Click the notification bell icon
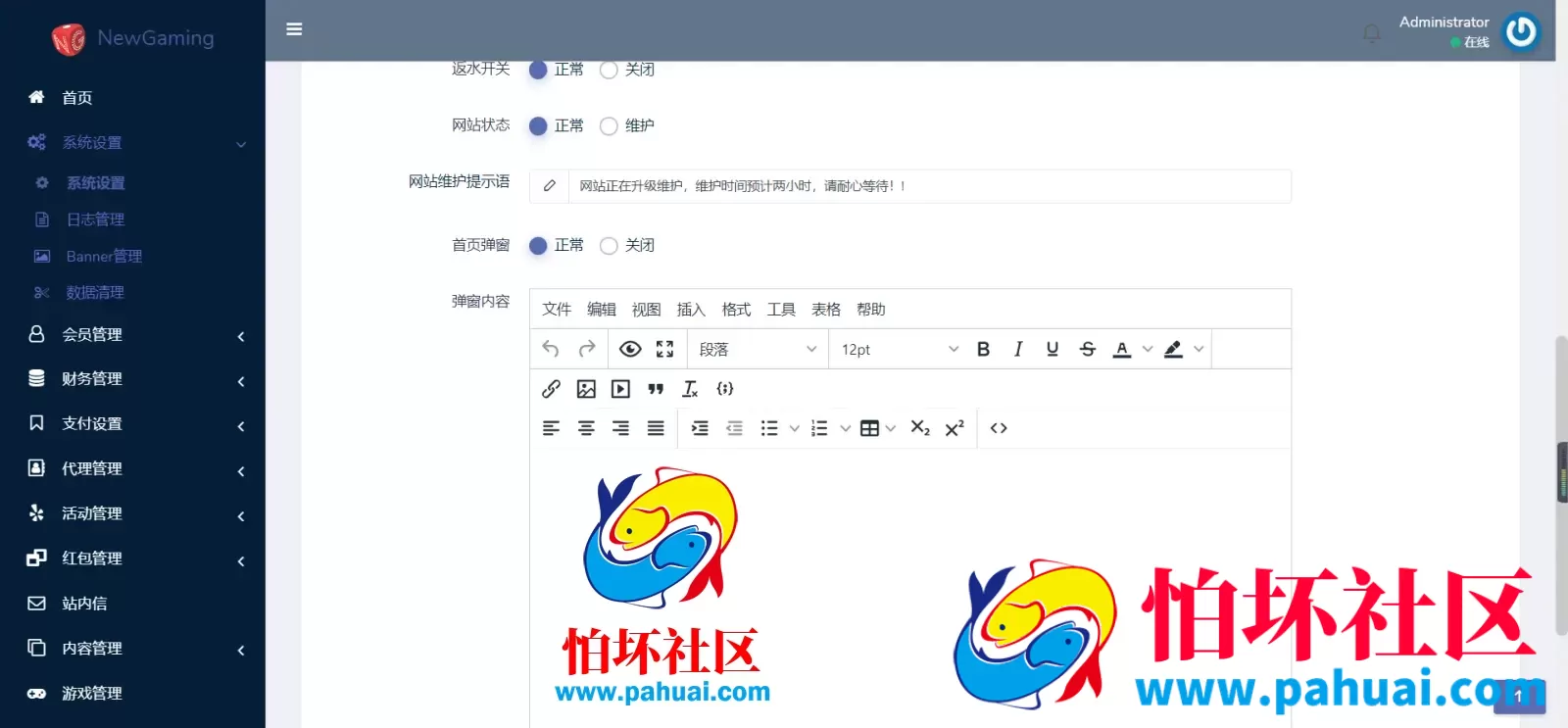1568x728 pixels. [x=1372, y=34]
